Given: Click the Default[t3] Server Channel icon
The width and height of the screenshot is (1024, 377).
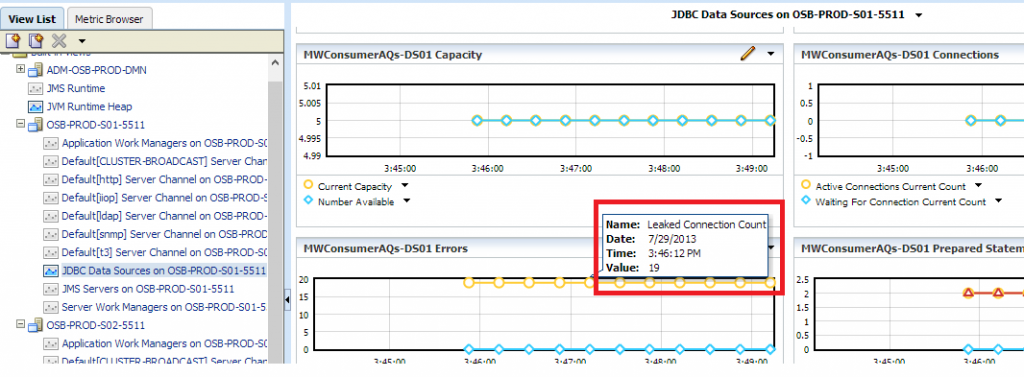Looking at the screenshot, I should pyautogui.click(x=51, y=252).
